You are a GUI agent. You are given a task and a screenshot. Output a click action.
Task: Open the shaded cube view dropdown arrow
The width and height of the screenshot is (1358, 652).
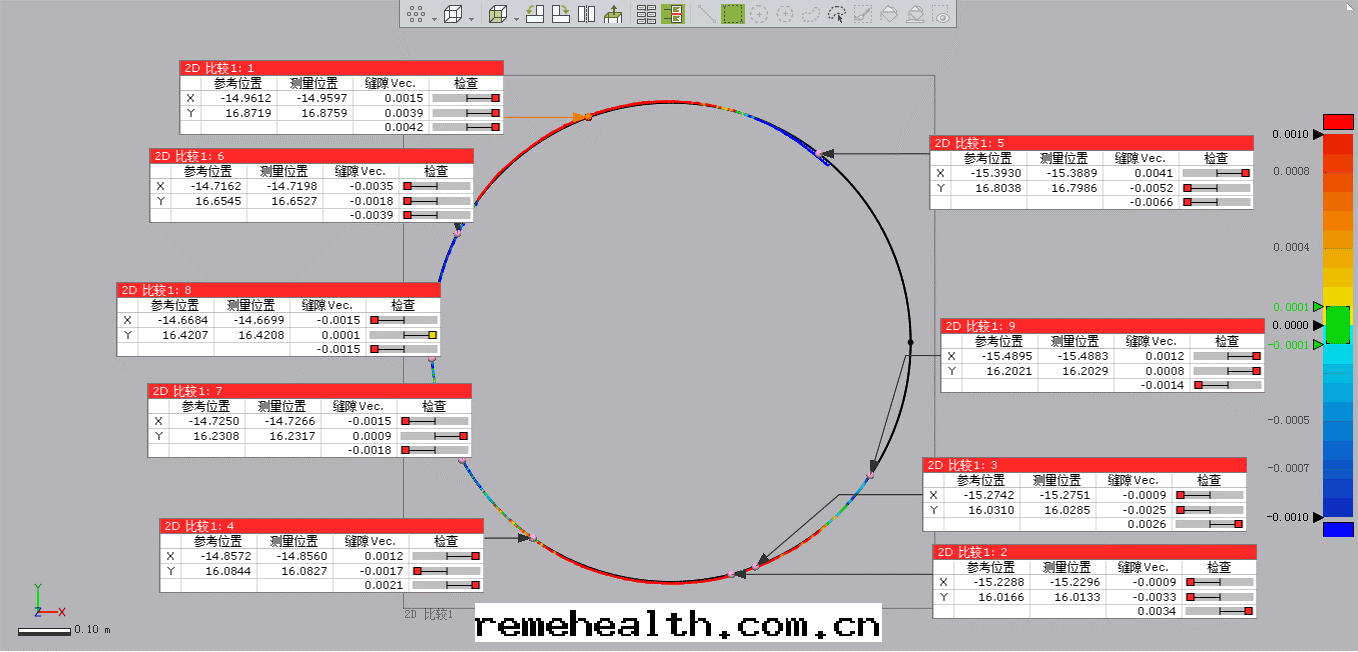pos(516,18)
